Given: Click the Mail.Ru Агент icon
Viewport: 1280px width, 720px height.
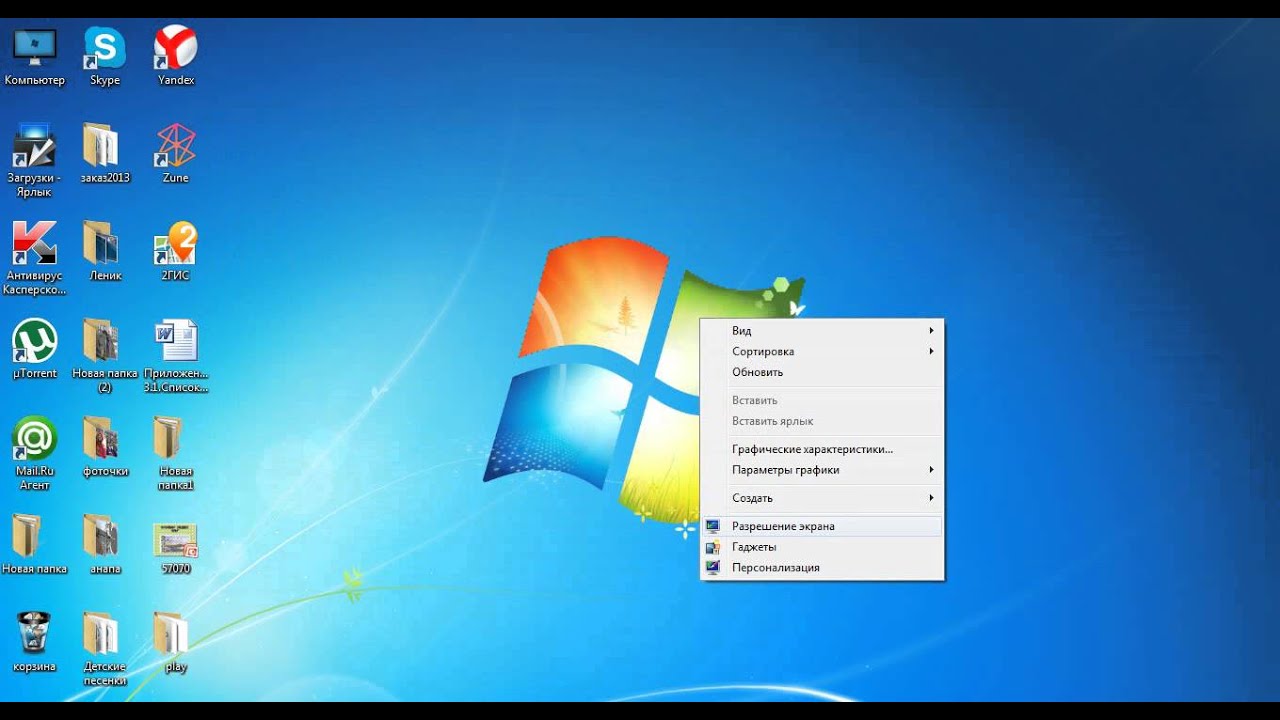Looking at the screenshot, I should (x=35, y=454).
